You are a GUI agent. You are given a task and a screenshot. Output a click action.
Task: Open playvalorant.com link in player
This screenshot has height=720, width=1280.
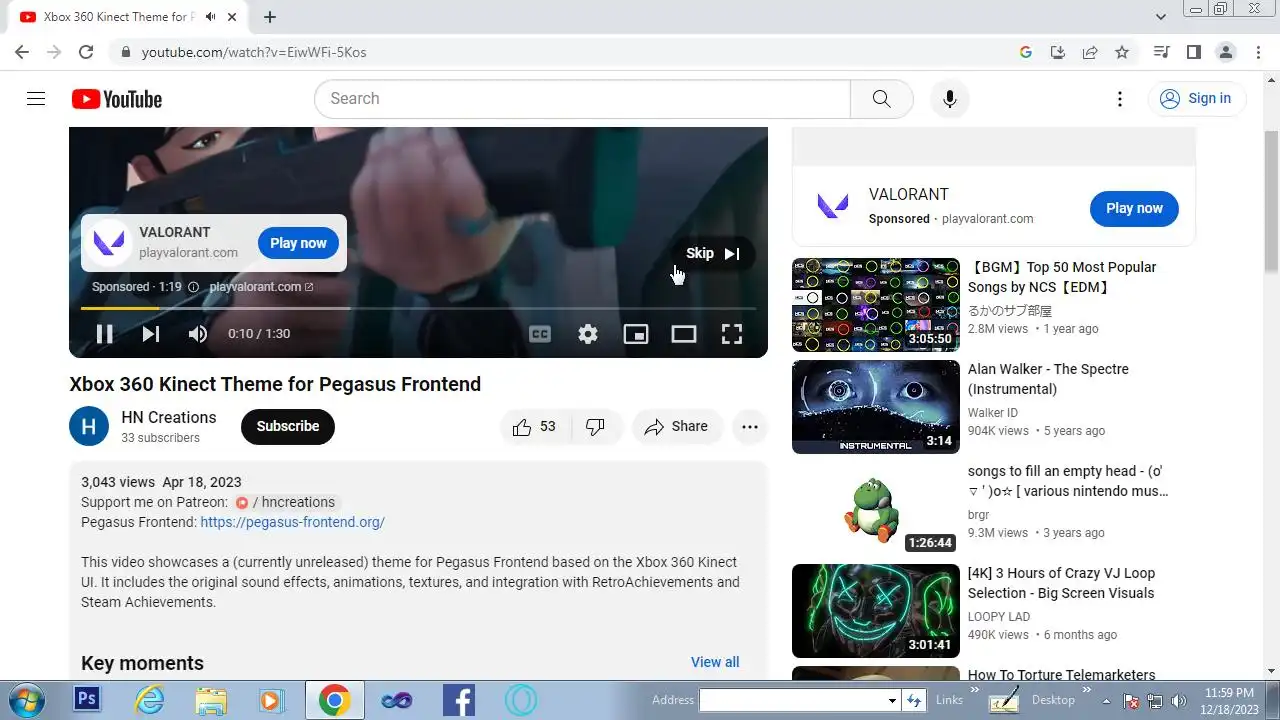pos(261,287)
